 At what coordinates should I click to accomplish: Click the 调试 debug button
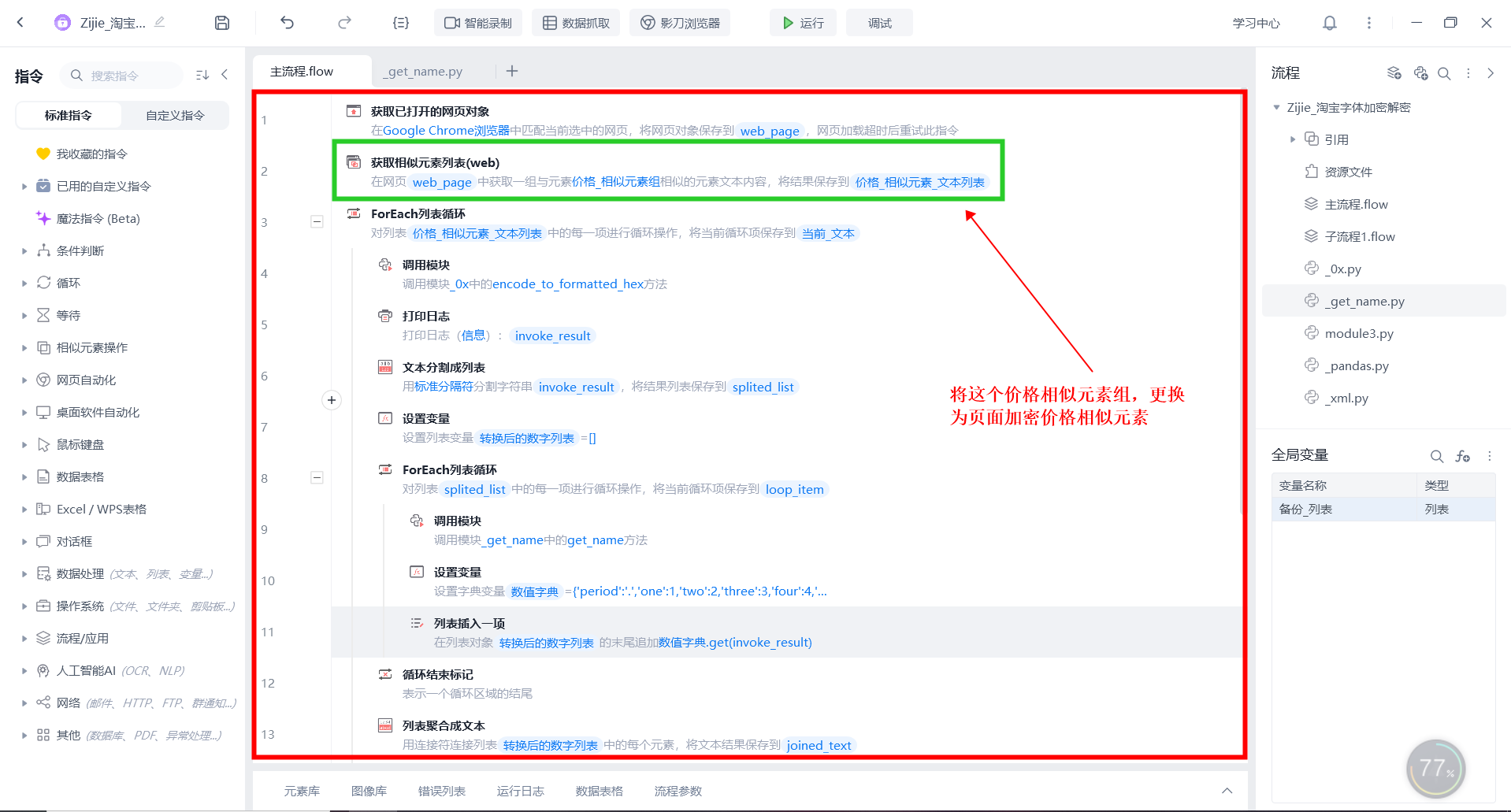coord(879,23)
